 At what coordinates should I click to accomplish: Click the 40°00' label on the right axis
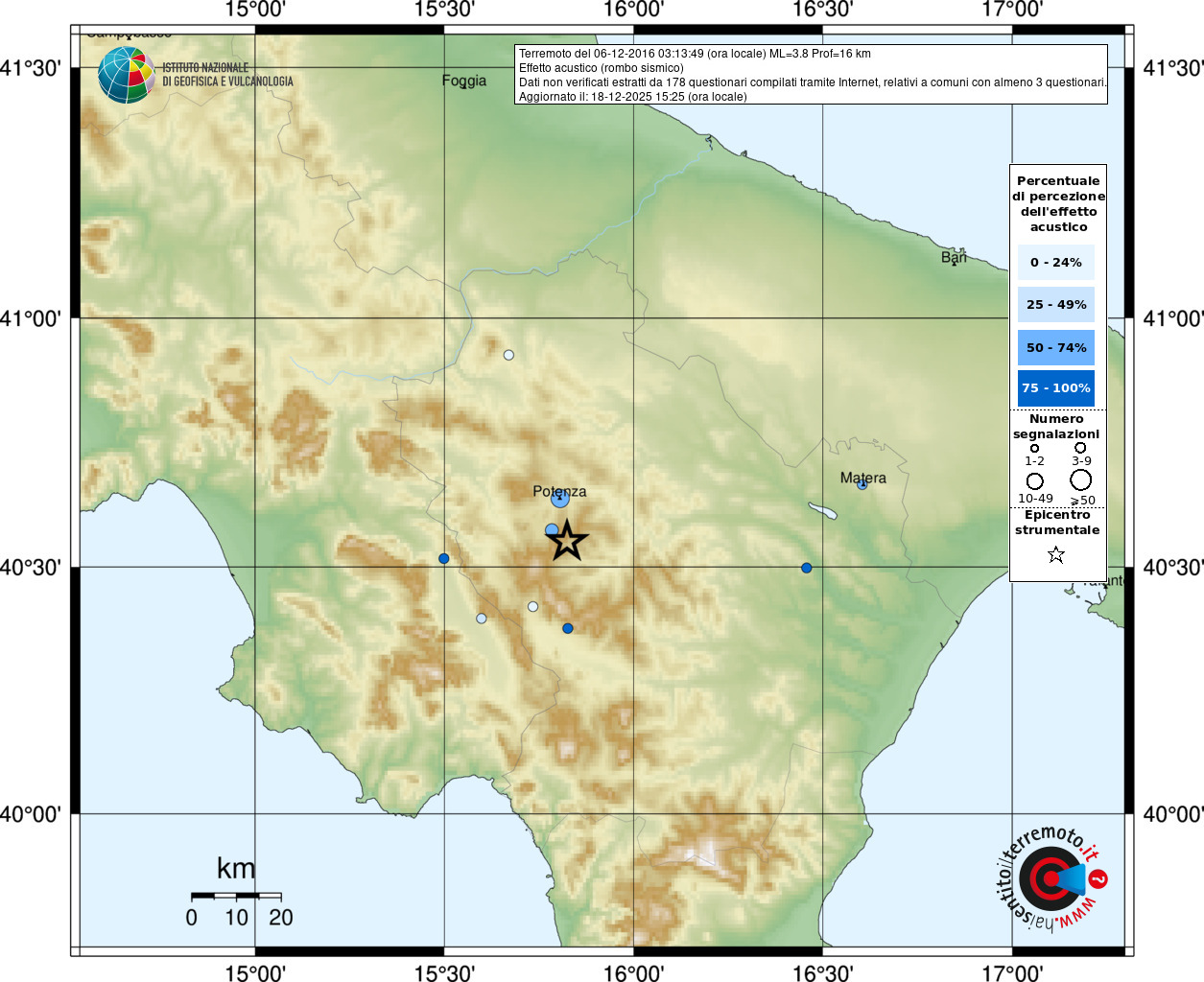tap(1173, 814)
